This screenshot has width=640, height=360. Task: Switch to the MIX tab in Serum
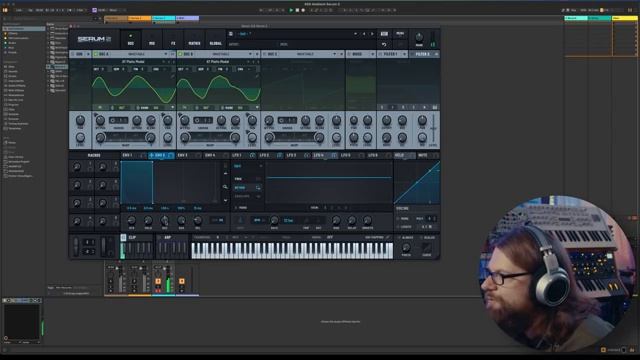(152, 39)
